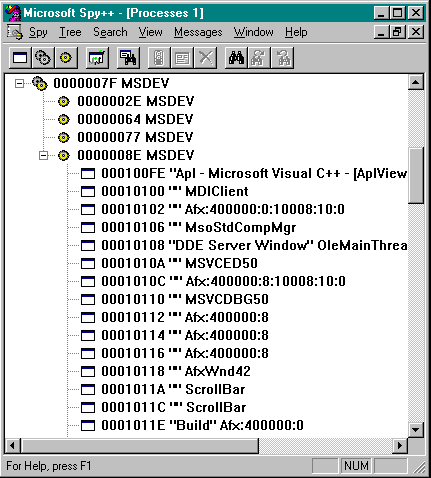Restore the inner Processes 1 child window

397,32
